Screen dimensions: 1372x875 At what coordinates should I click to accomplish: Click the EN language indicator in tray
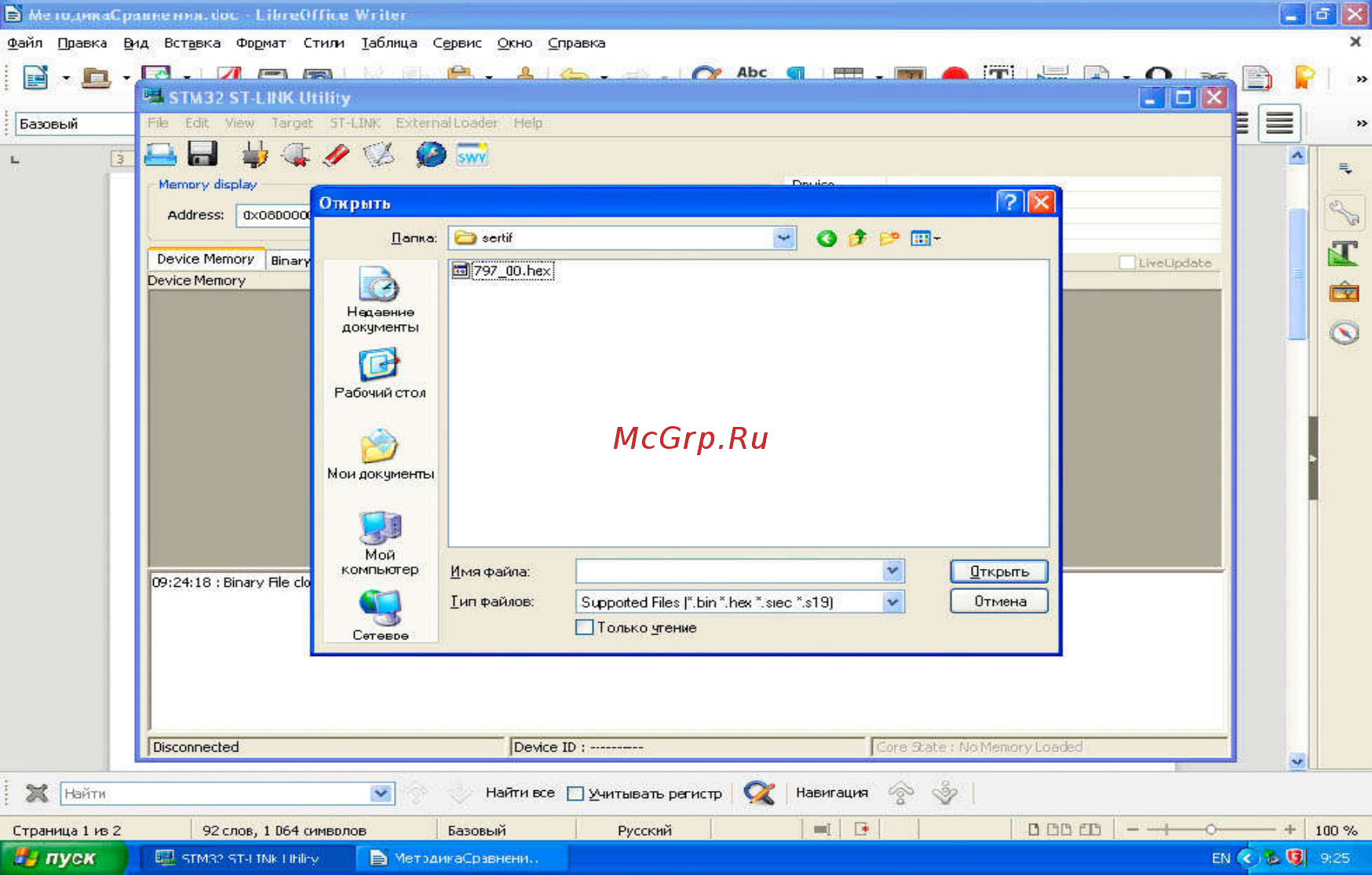[1221, 859]
